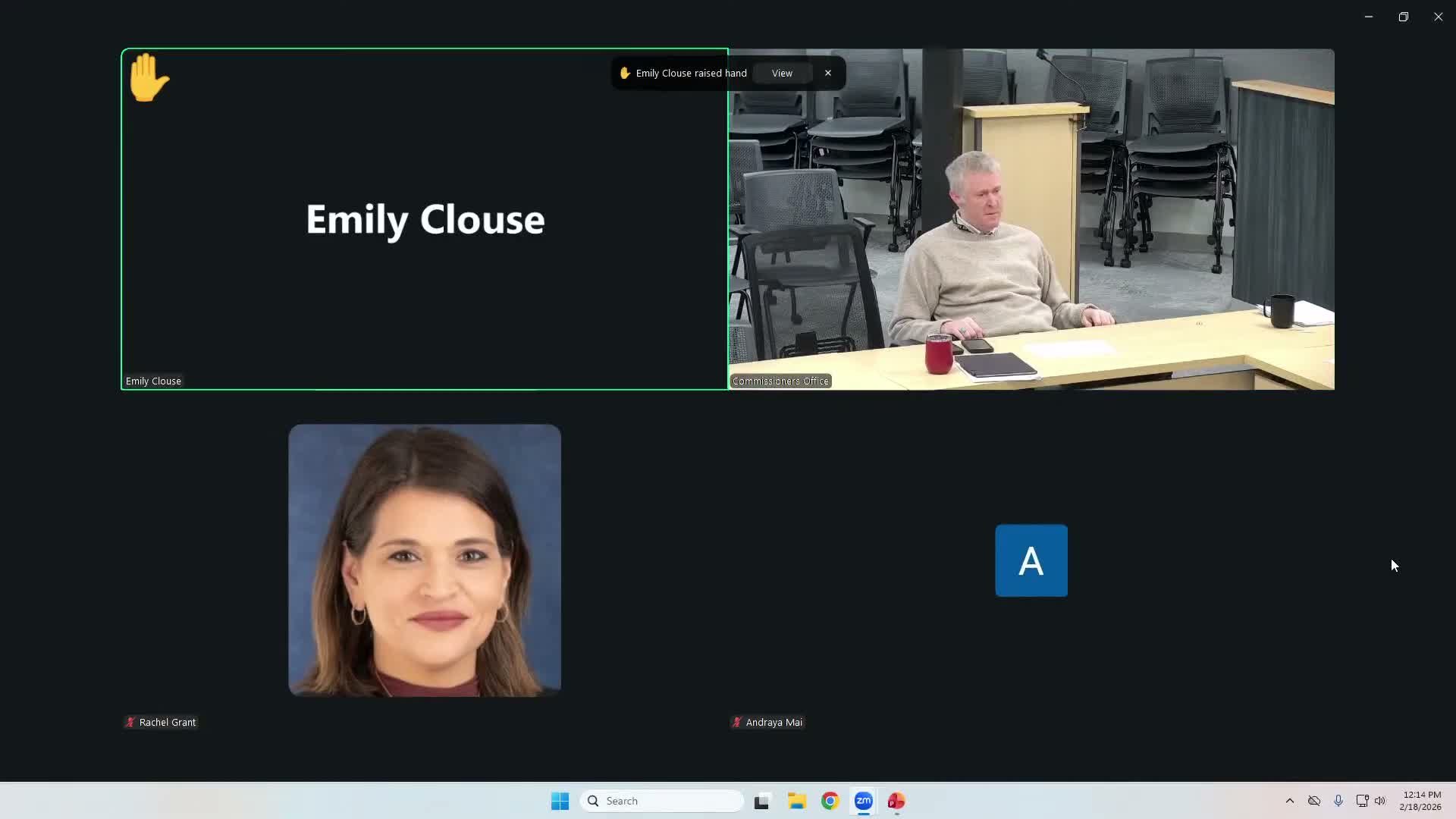Open the Task View taskbar icon
This screenshot has height=819, width=1456.
click(x=761, y=801)
